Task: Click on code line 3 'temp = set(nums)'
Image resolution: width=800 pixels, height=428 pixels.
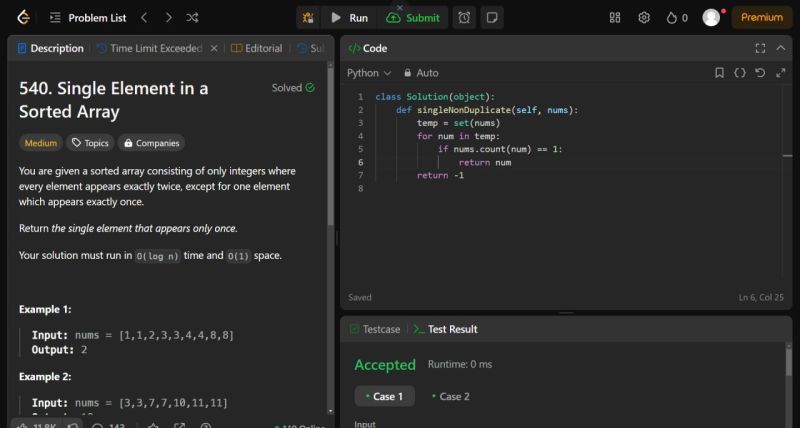Action: point(458,123)
